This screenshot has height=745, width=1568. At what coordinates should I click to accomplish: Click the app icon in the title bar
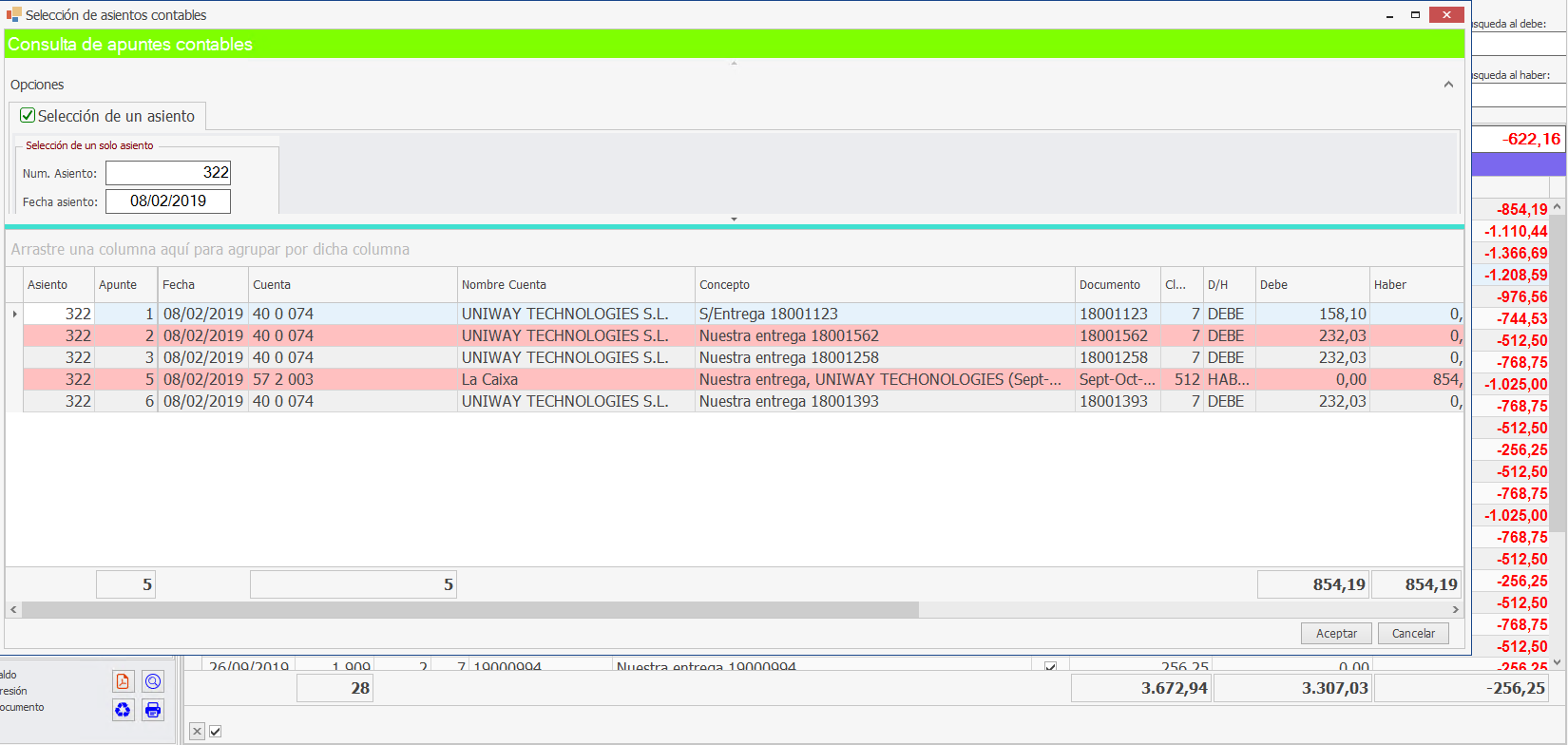(13, 15)
